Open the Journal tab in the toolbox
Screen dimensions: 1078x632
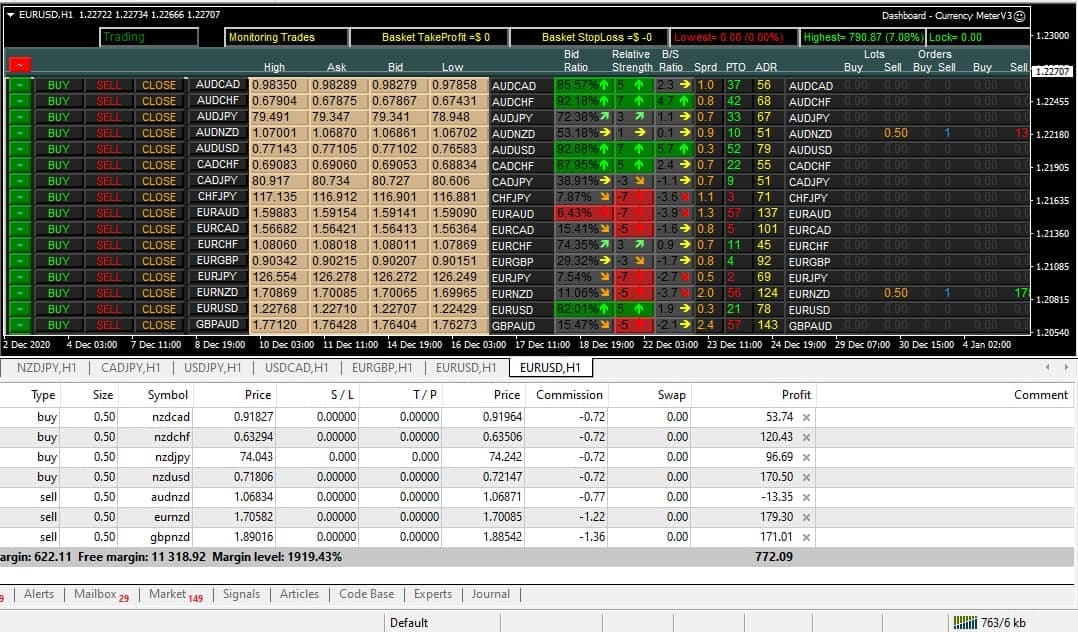tap(491, 594)
